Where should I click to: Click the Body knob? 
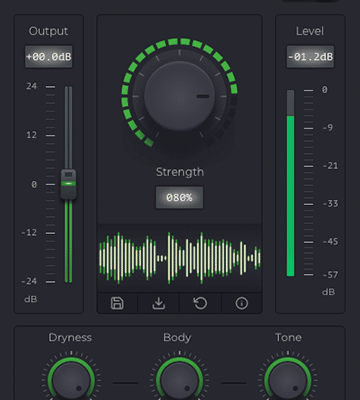179,380
